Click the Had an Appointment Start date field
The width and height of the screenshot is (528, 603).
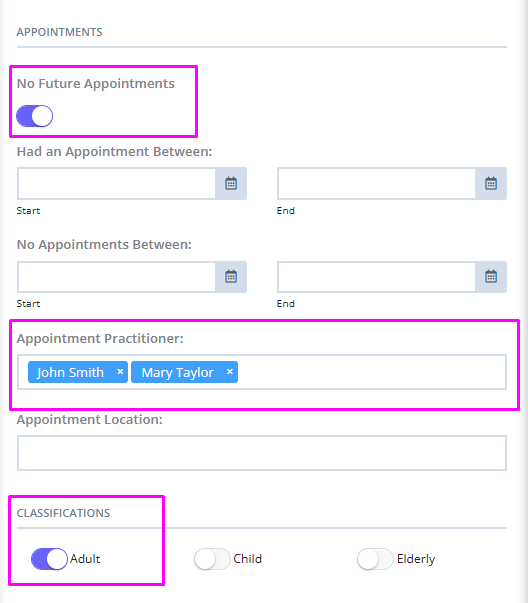117,183
